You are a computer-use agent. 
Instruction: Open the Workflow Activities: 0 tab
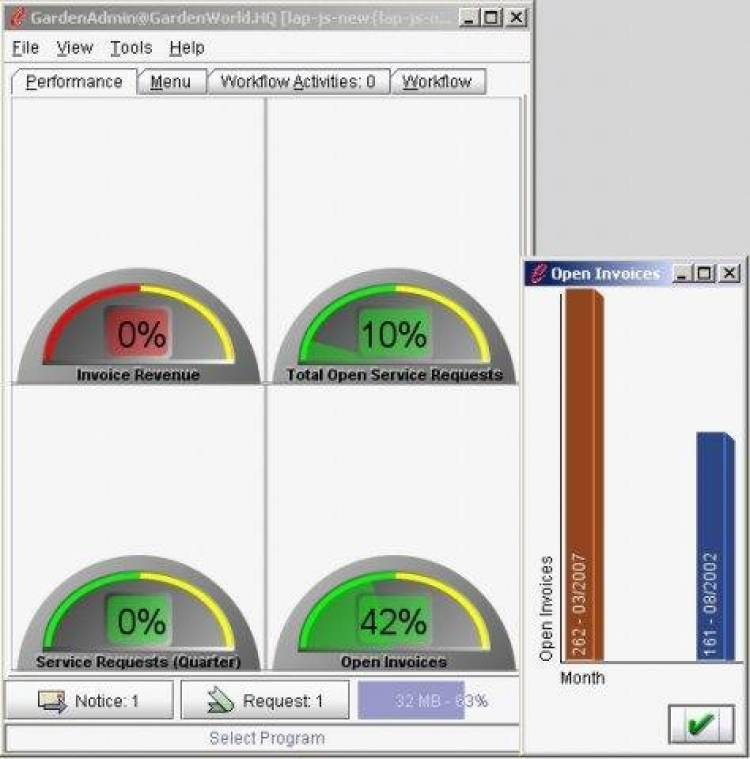coord(298,82)
